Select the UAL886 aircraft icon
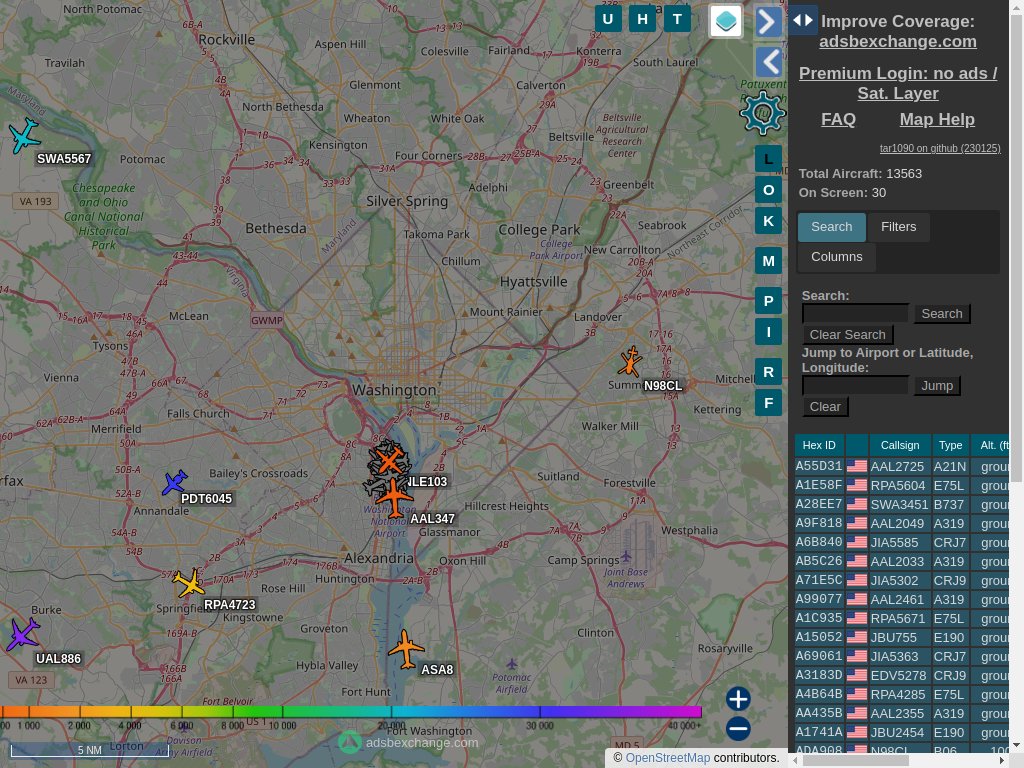1024x768 pixels. click(x=24, y=633)
